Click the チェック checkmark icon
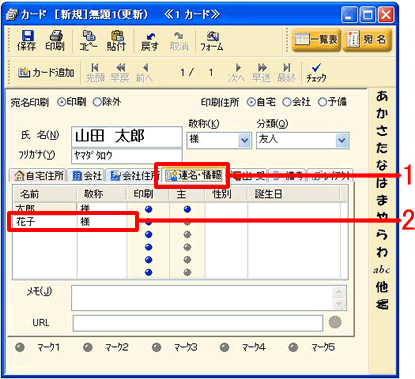 point(316,73)
